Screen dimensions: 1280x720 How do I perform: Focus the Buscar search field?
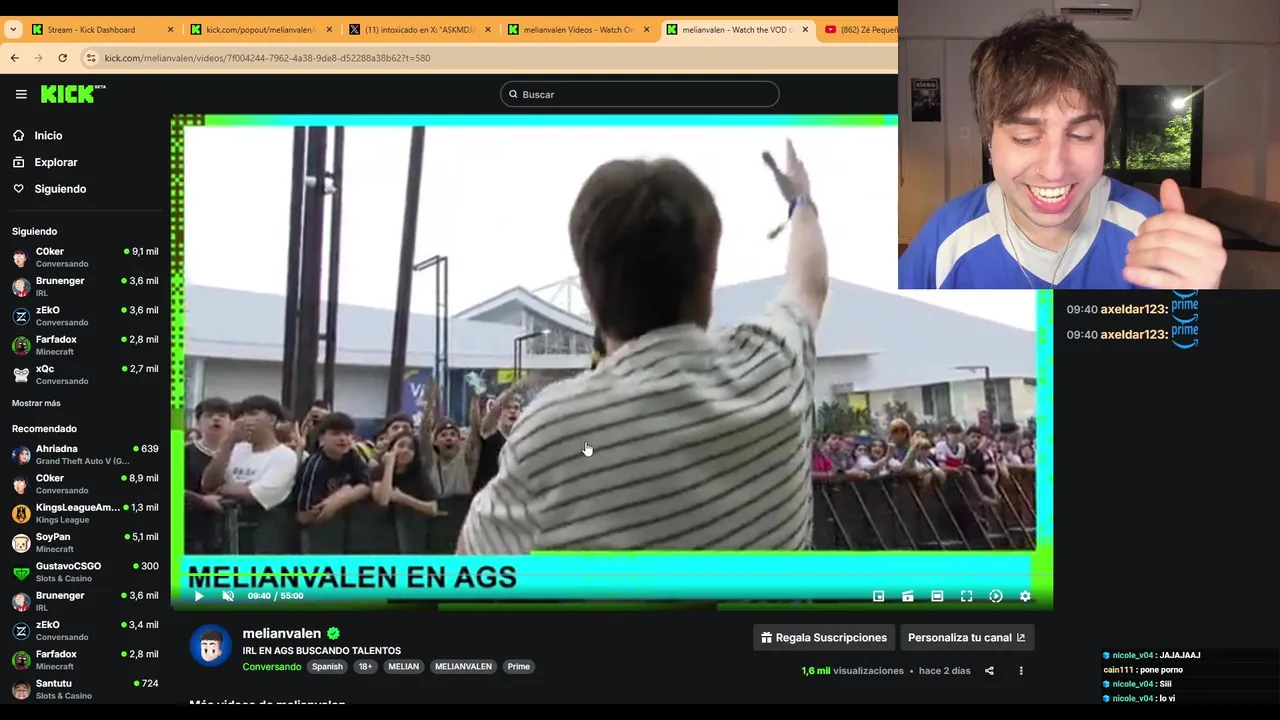[640, 94]
